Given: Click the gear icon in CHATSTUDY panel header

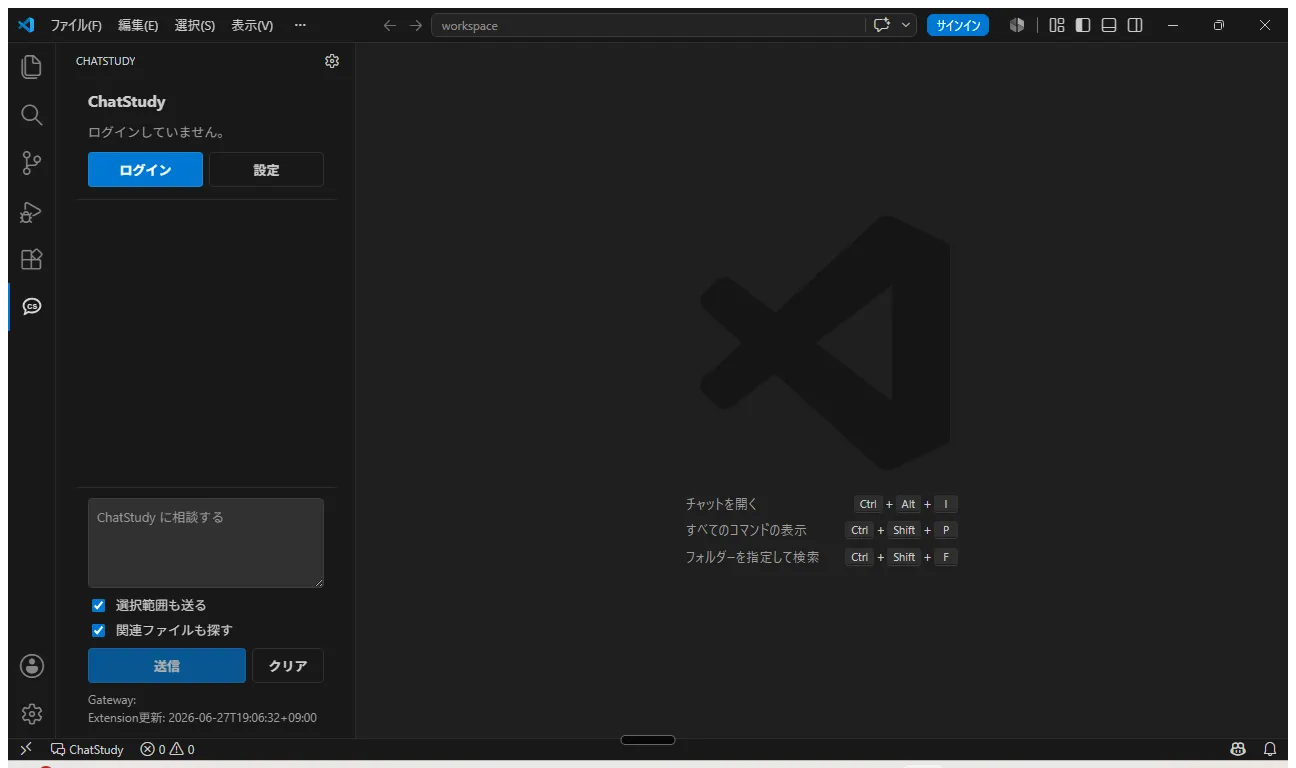Looking at the screenshot, I should (x=332, y=61).
